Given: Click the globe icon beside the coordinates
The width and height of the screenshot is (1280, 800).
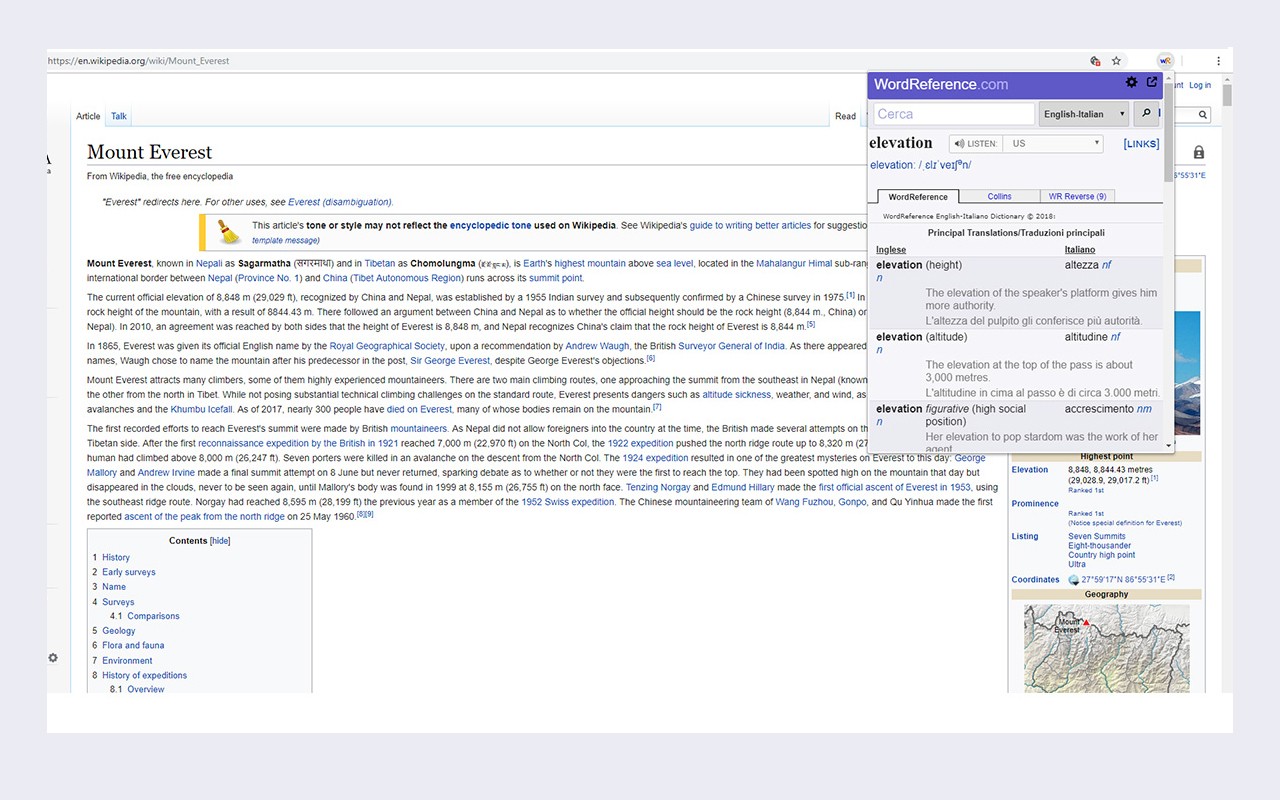Looking at the screenshot, I should coord(1073,580).
